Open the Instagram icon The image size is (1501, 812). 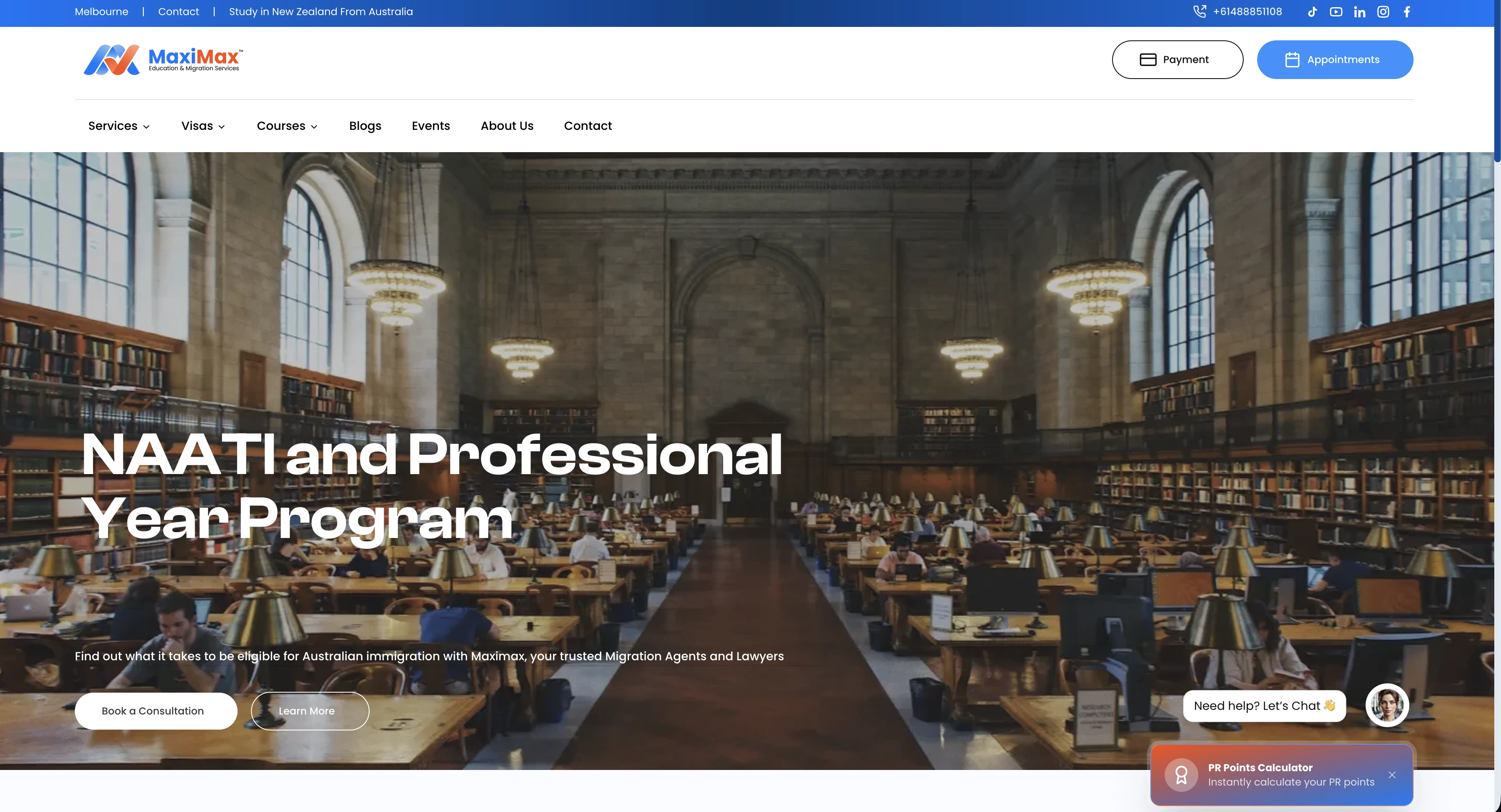pyautogui.click(x=1383, y=12)
